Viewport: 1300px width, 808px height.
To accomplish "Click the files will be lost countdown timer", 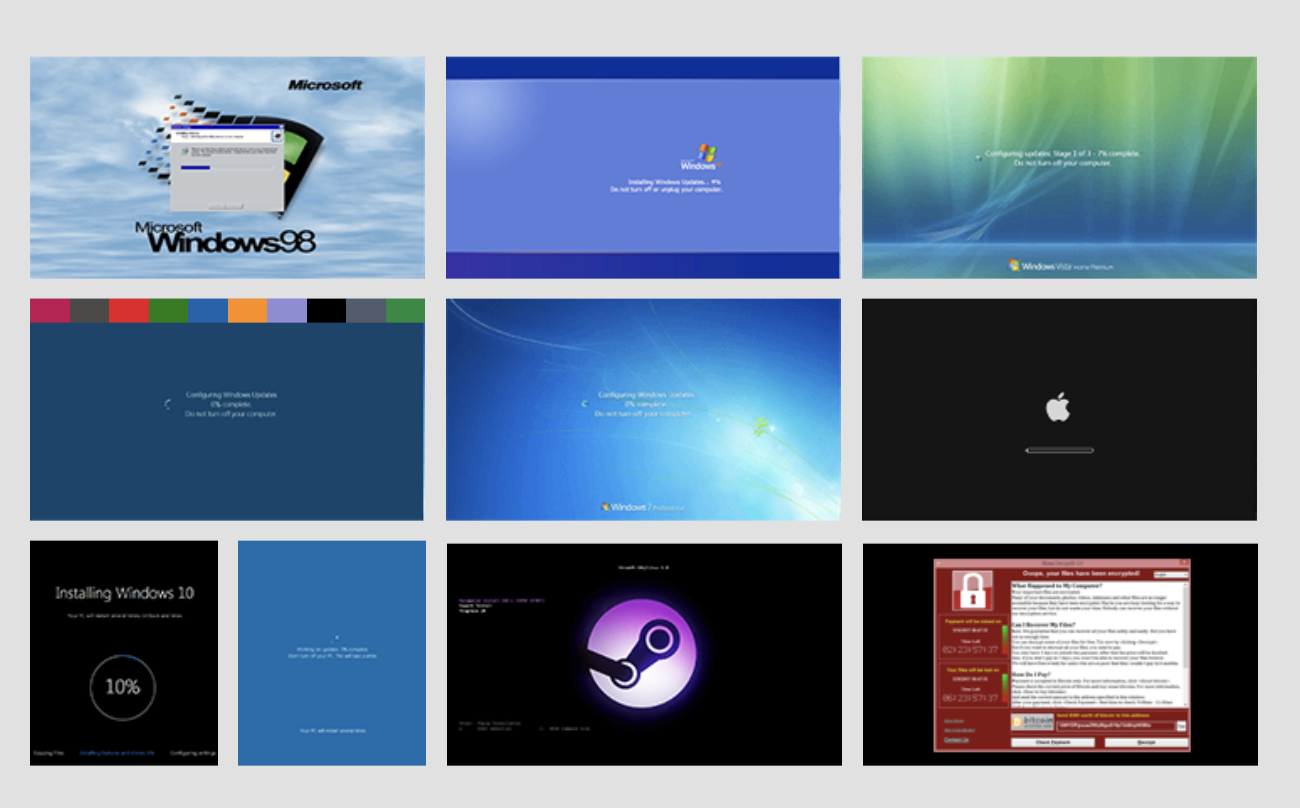I will [x=970, y=698].
